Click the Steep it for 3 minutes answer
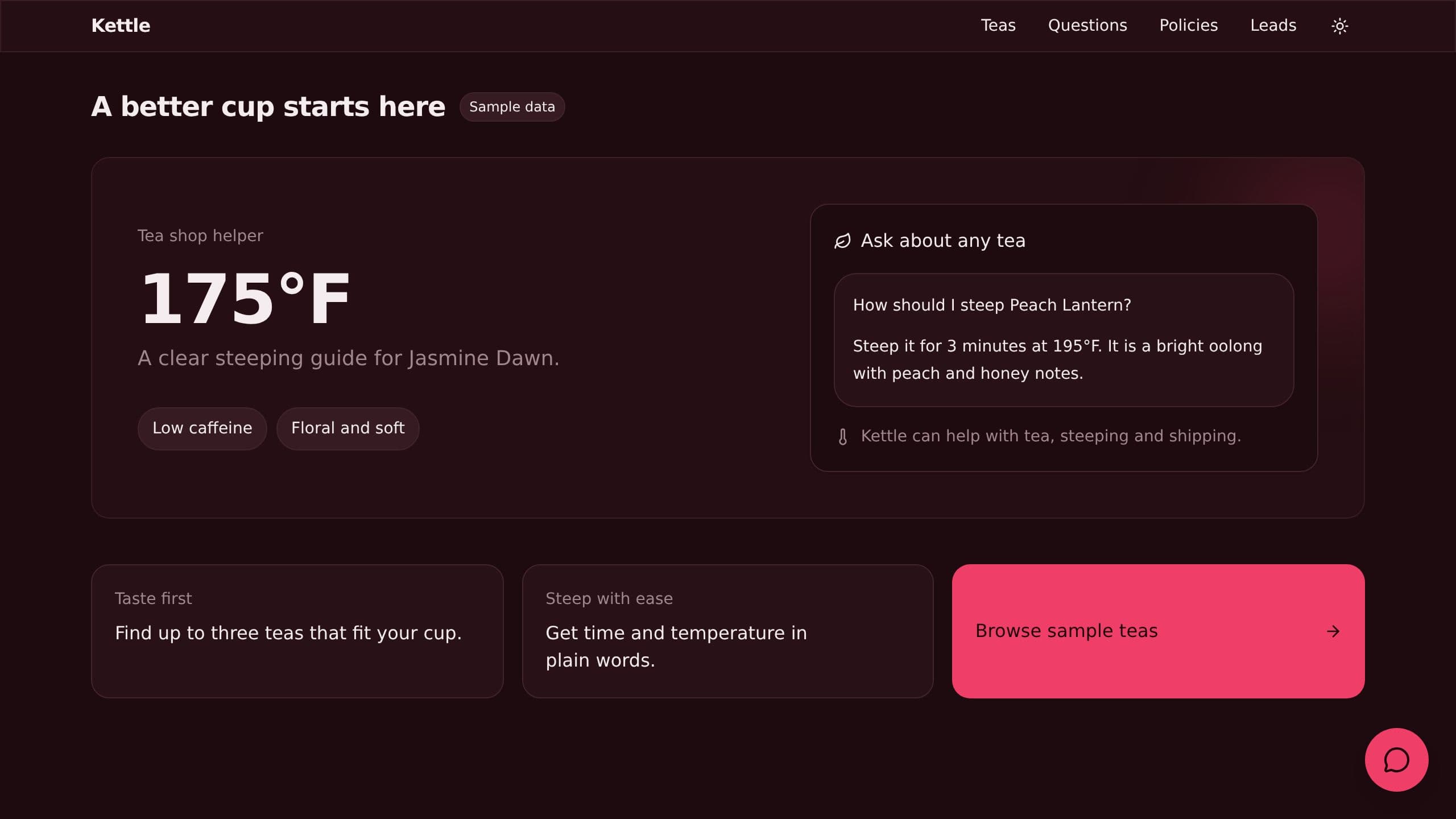 tap(1057, 359)
